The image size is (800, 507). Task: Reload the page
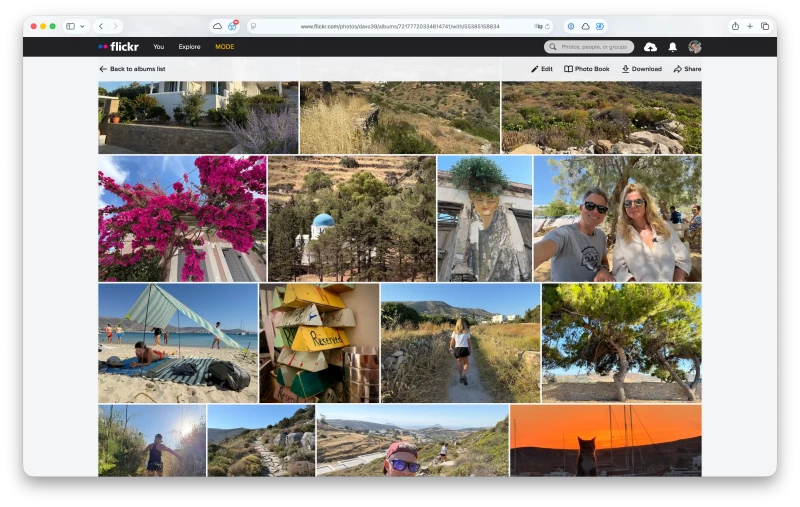[547, 26]
